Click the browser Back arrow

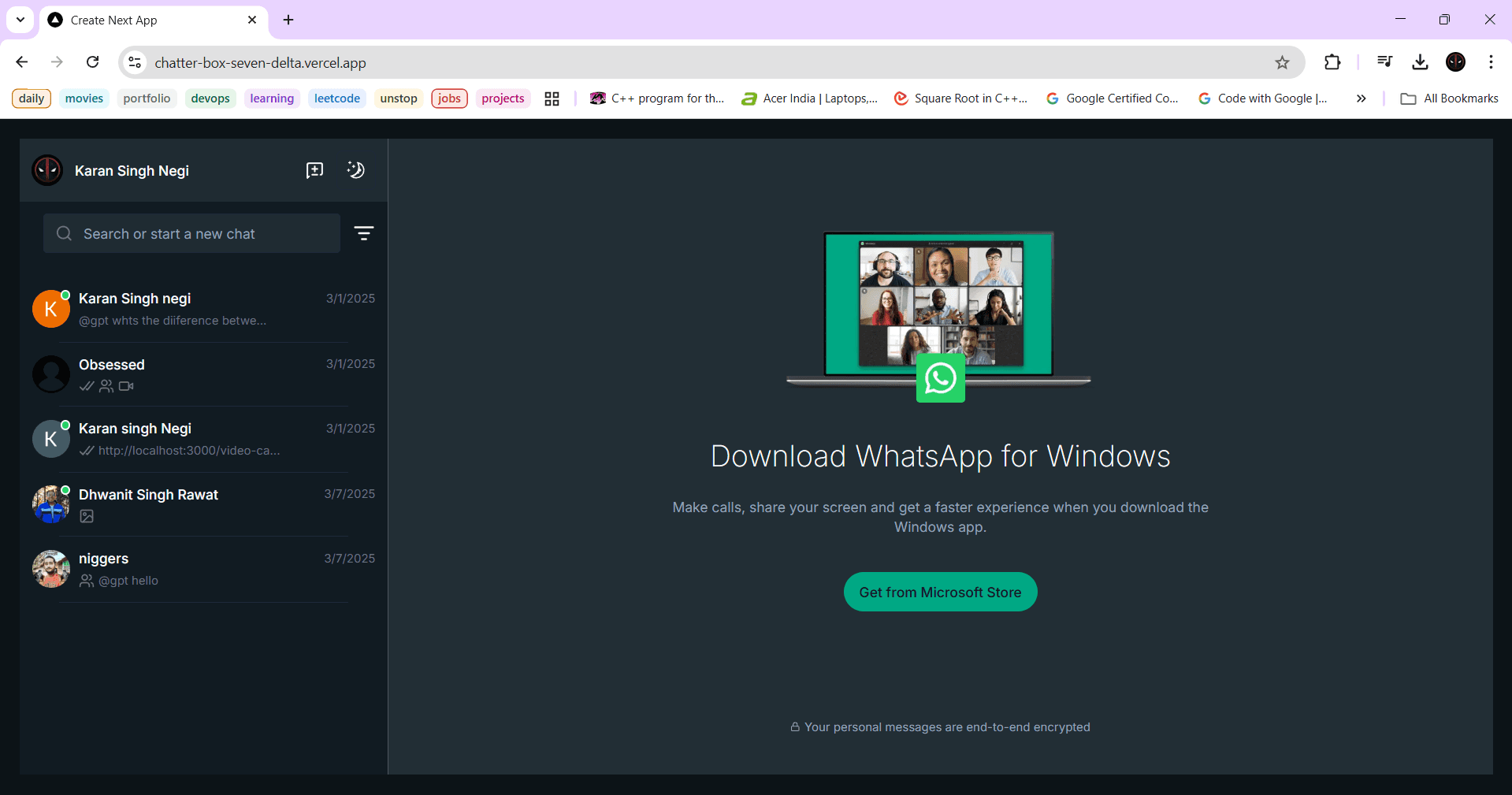22,62
